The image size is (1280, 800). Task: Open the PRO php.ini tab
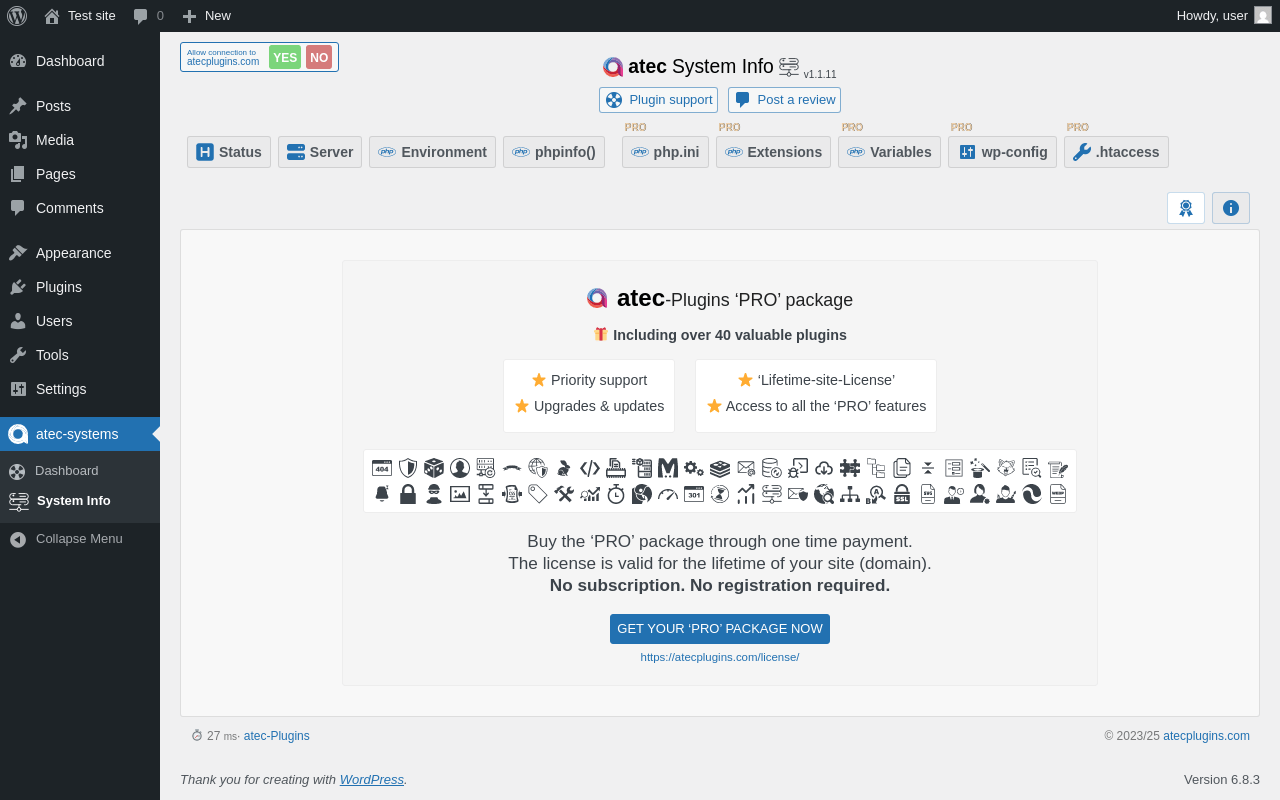click(x=665, y=152)
